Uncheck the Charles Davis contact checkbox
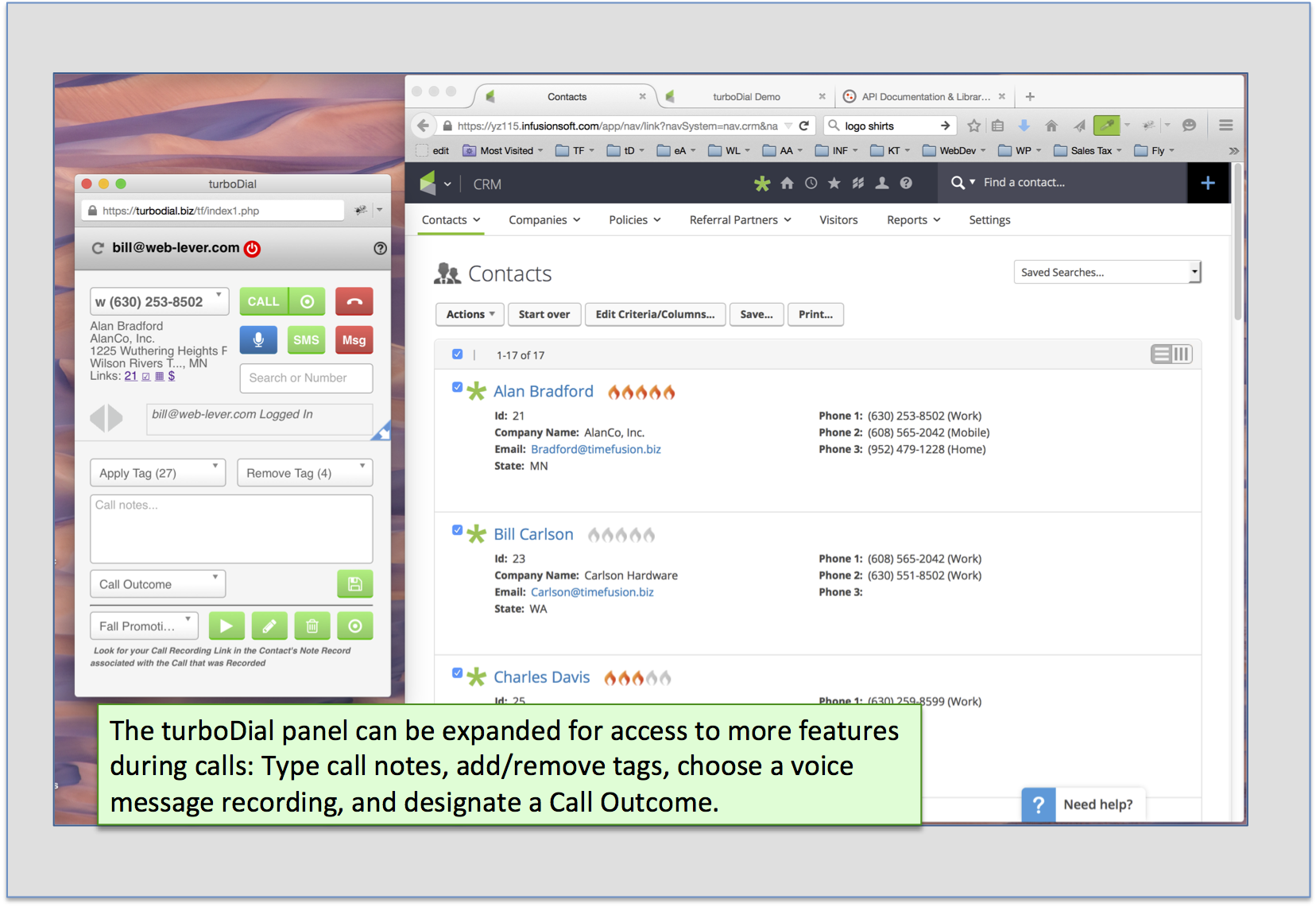Image resolution: width=1316 pixels, height=907 pixels. tap(457, 672)
